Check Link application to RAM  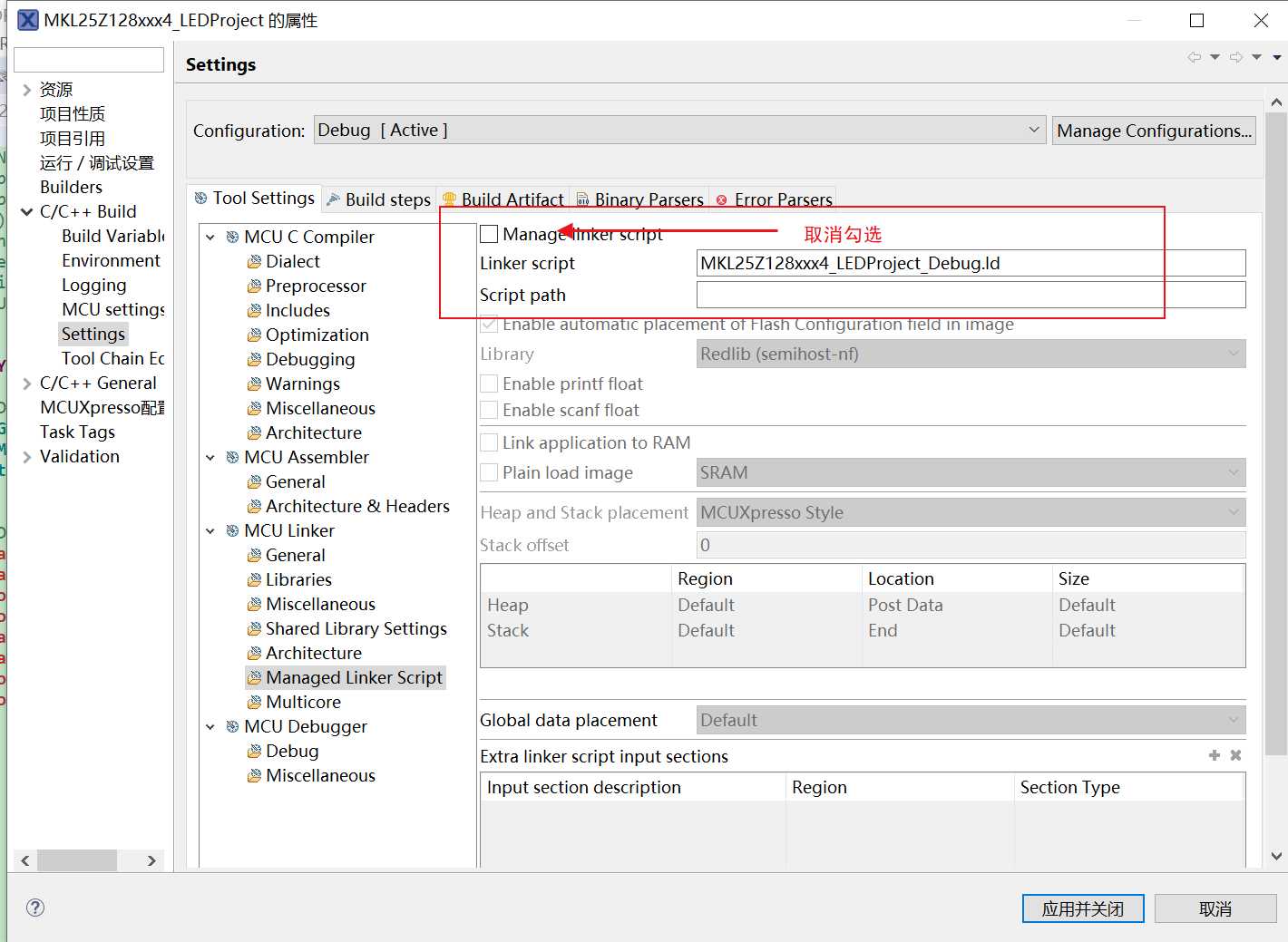(489, 442)
